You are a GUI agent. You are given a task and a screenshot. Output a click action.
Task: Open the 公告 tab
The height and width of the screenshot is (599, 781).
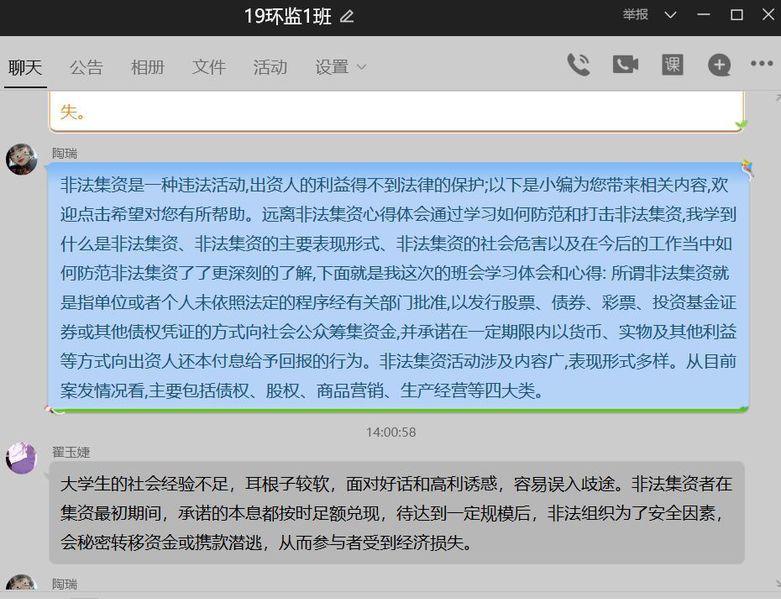(86, 67)
